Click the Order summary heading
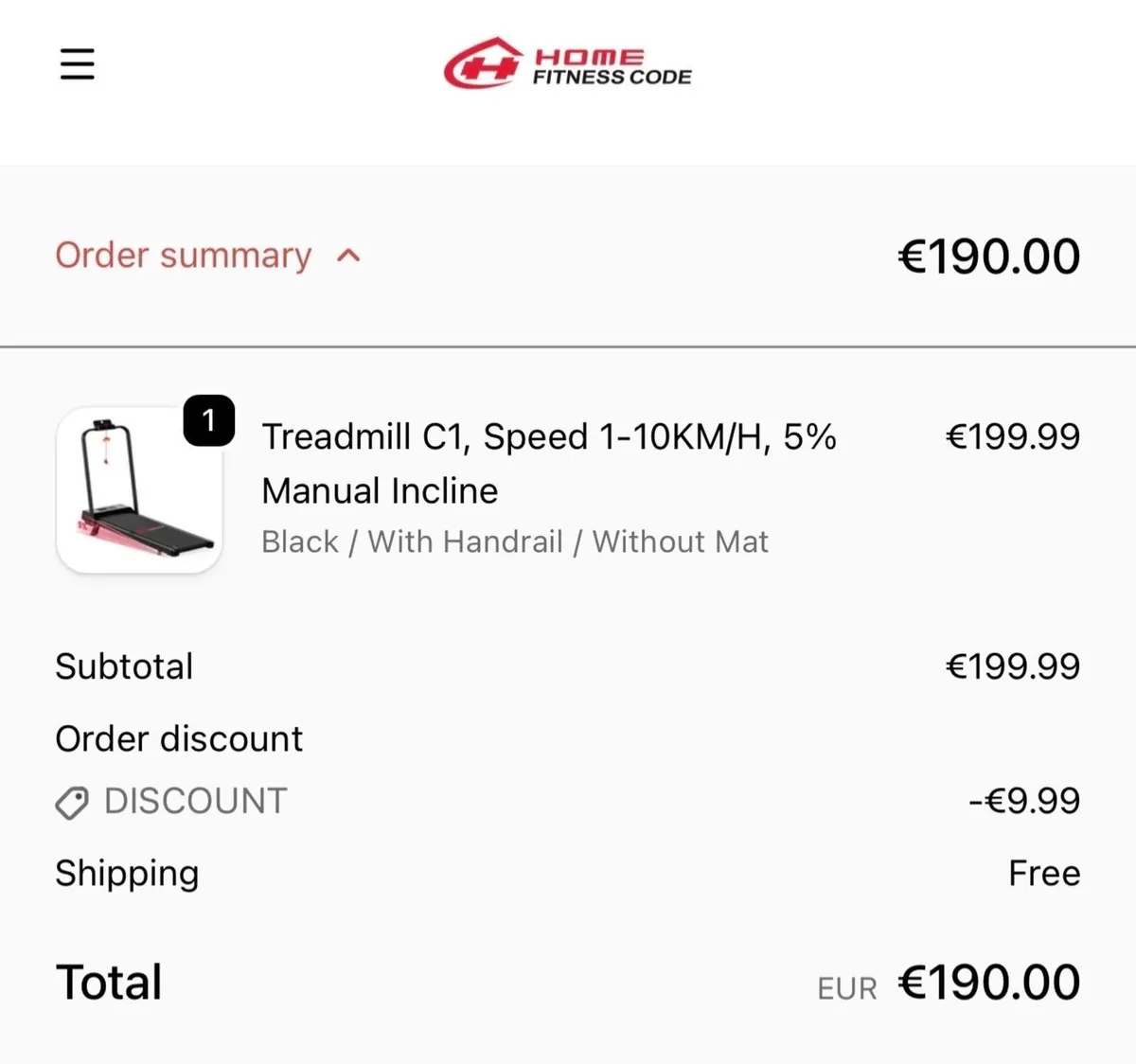The image size is (1136, 1064). (184, 256)
